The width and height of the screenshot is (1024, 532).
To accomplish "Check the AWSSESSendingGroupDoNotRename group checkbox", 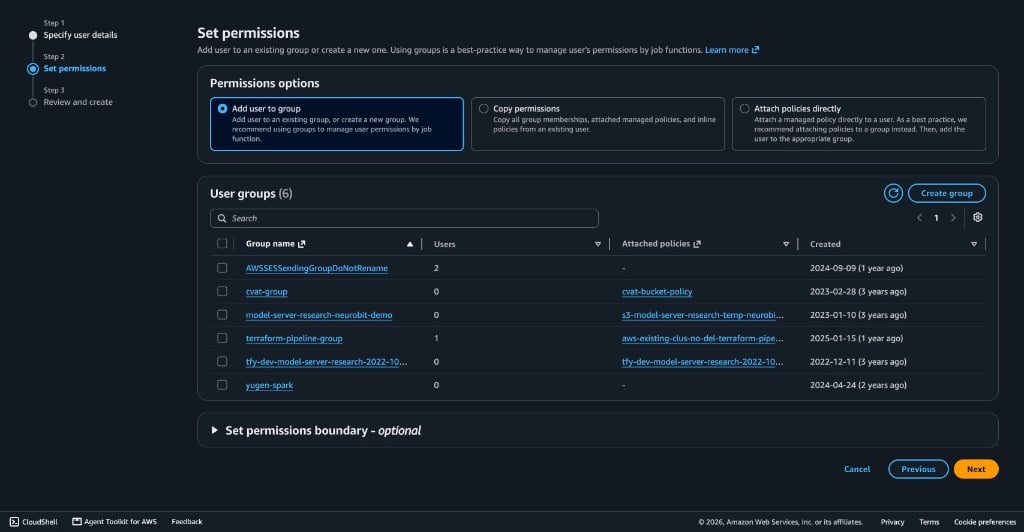I will pos(222,268).
